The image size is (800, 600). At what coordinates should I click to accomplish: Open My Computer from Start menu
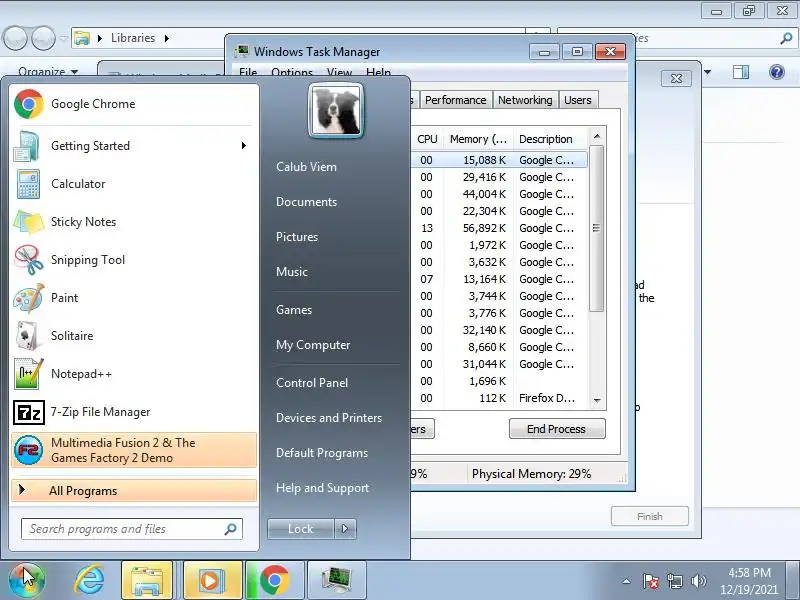(x=313, y=345)
